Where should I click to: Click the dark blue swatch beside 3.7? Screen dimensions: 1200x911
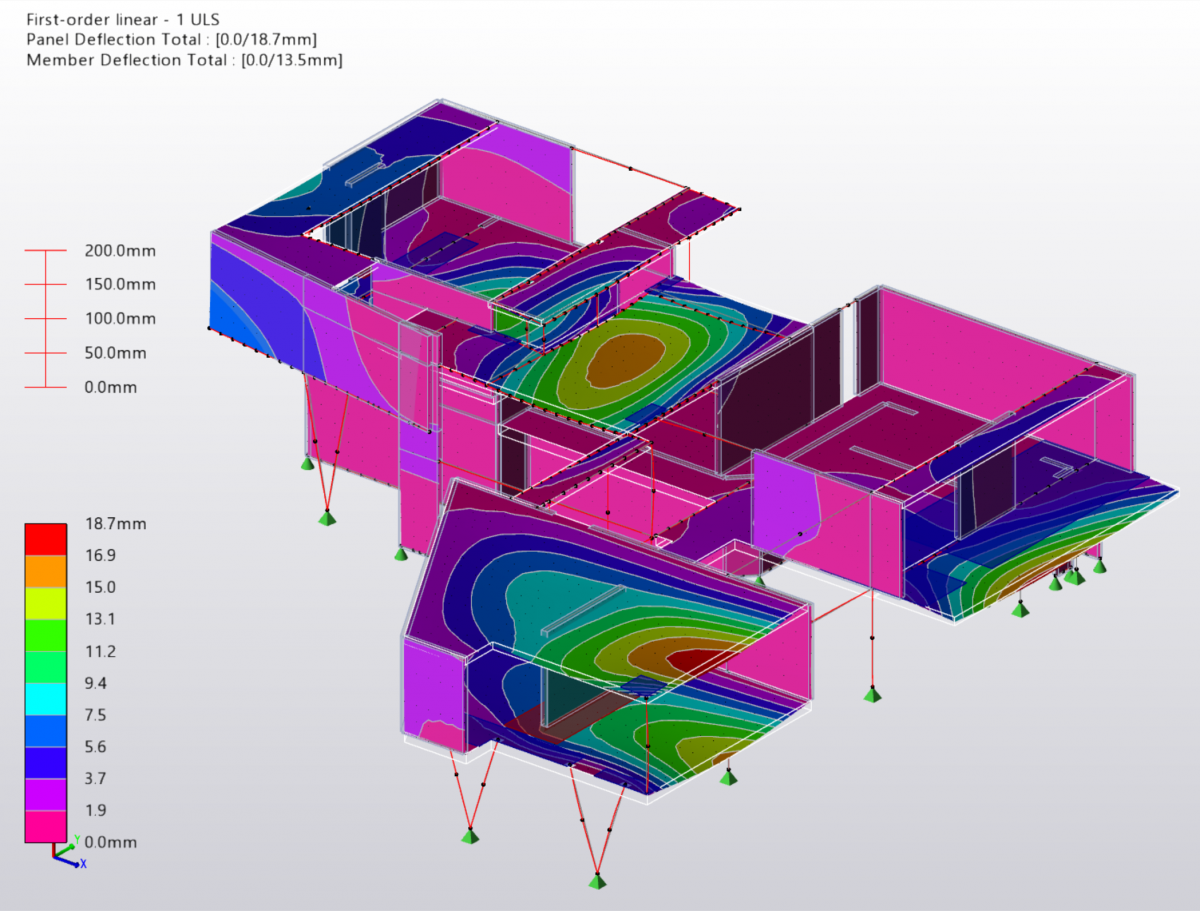[46, 762]
